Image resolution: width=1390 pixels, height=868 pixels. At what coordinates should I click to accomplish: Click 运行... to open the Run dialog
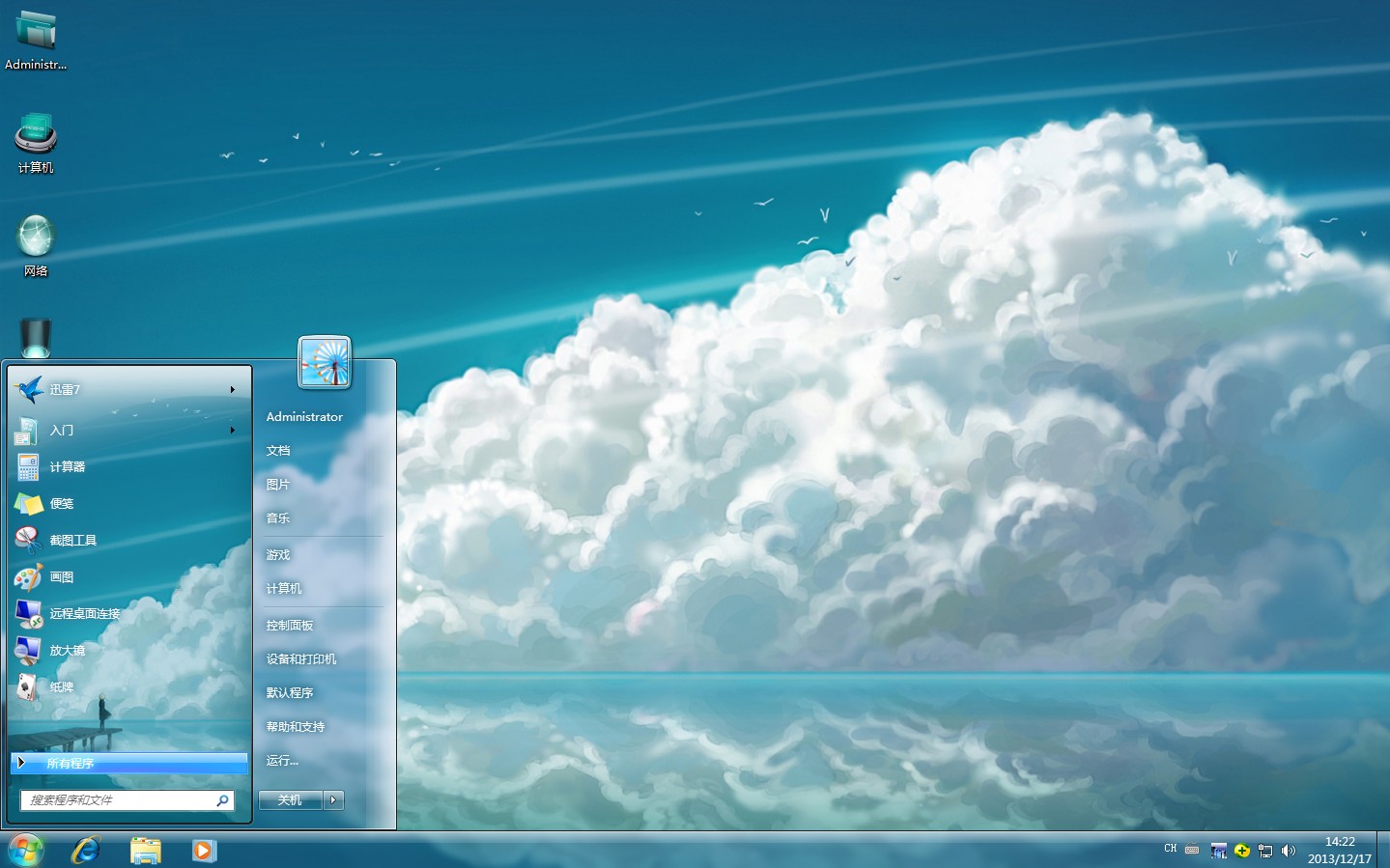[x=282, y=760]
